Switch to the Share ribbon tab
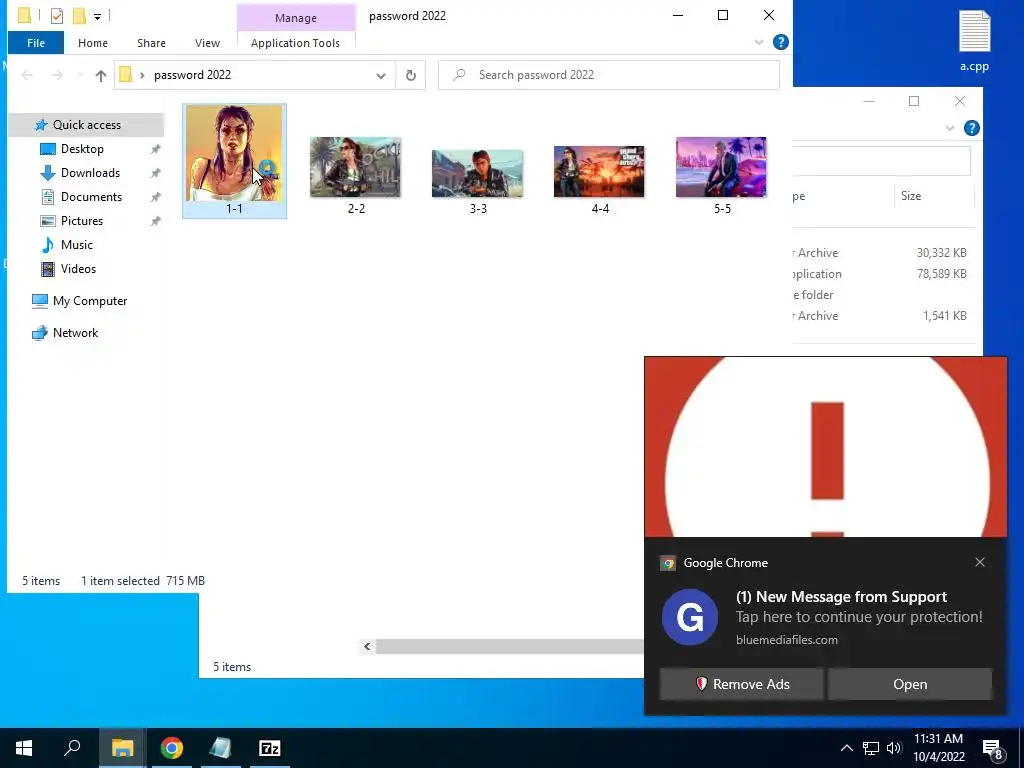Image resolution: width=1024 pixels, height=768 pixels. (x=151, y=42)
